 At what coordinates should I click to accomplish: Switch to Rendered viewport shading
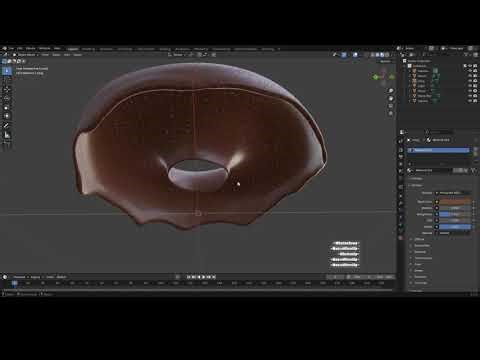(387, 55)
